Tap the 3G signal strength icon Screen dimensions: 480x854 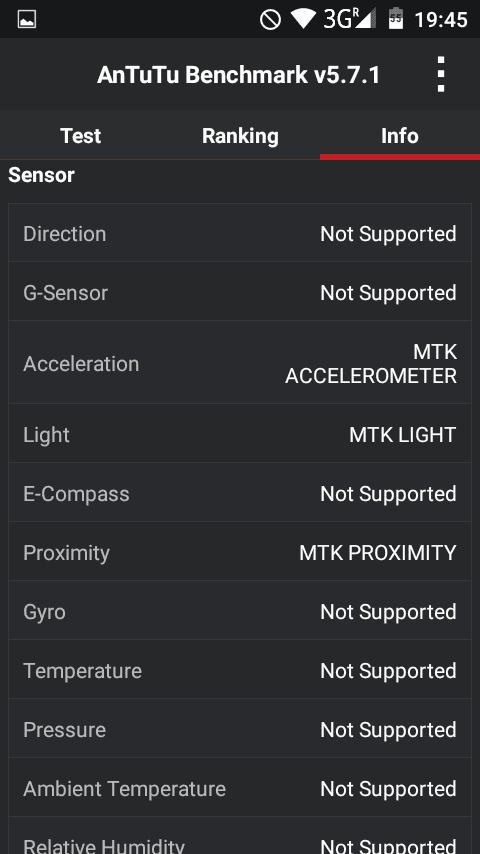[350, 19]
